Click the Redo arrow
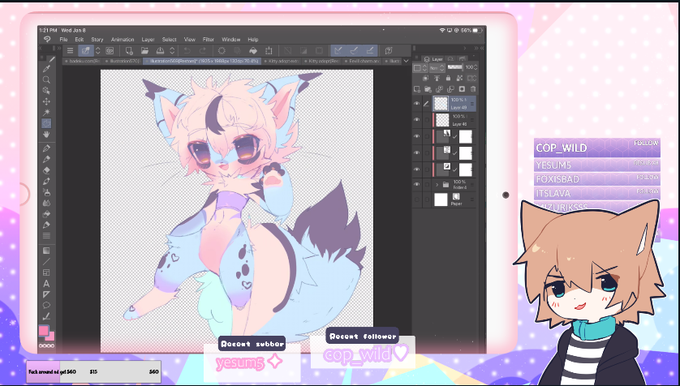This screenshot has height=386, width=680. (203, 51)
